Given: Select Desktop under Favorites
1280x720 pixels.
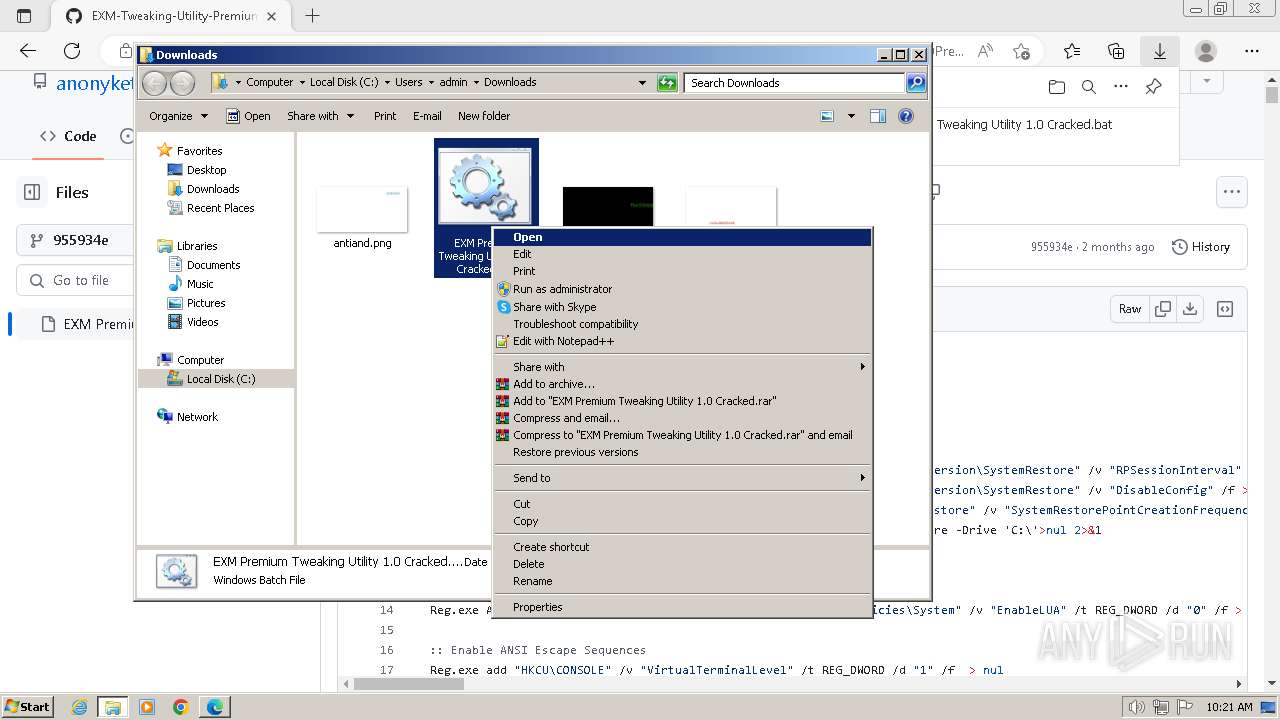Looking at the screenshot, I should tap(206, 170).
